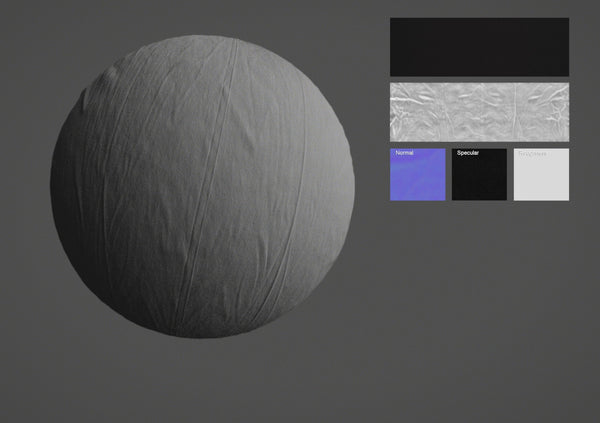This screenshot has height=423, width=600.
Task: Click the left end of black texture strip
Action: [400, 47]
